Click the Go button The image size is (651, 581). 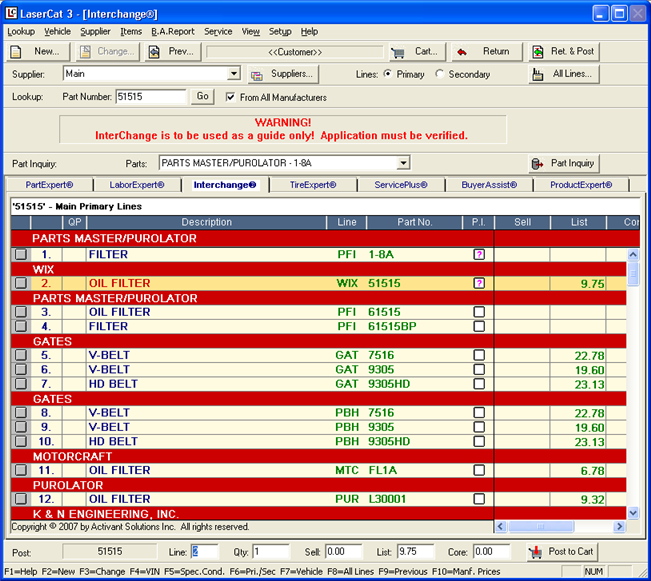point(203,97)
